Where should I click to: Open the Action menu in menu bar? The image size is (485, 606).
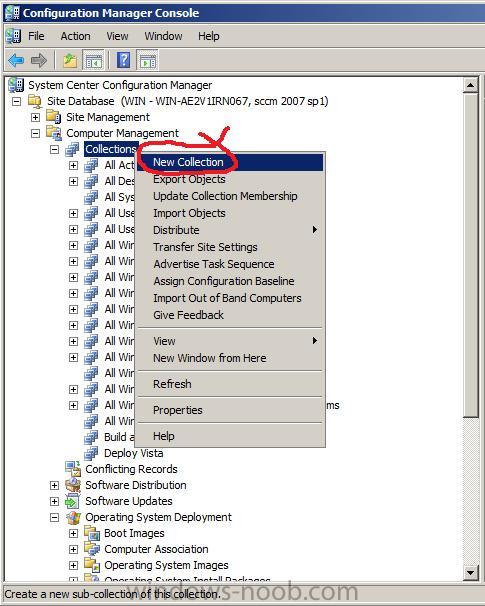click(x=75, y=36)
